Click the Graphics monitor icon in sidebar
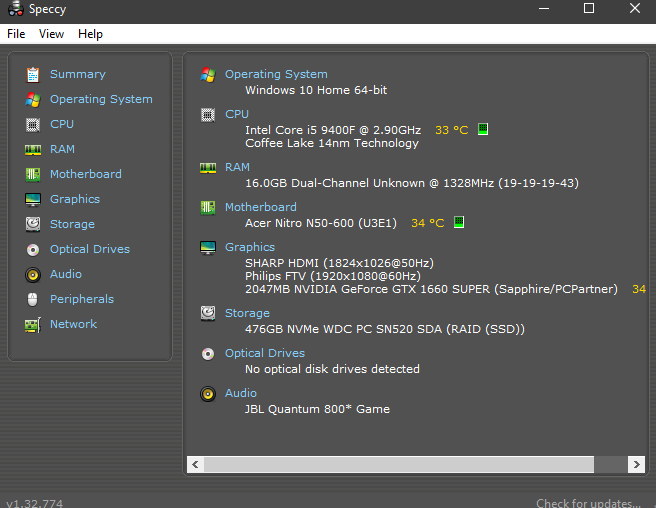This screenshot has width=656, height=508. pyautogui.click(x=33, y=199)
